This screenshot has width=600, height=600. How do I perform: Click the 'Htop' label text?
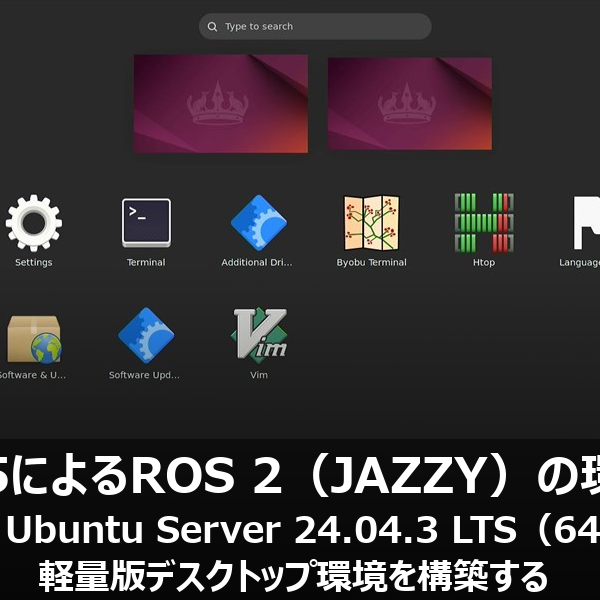click(x=483, y=263)
